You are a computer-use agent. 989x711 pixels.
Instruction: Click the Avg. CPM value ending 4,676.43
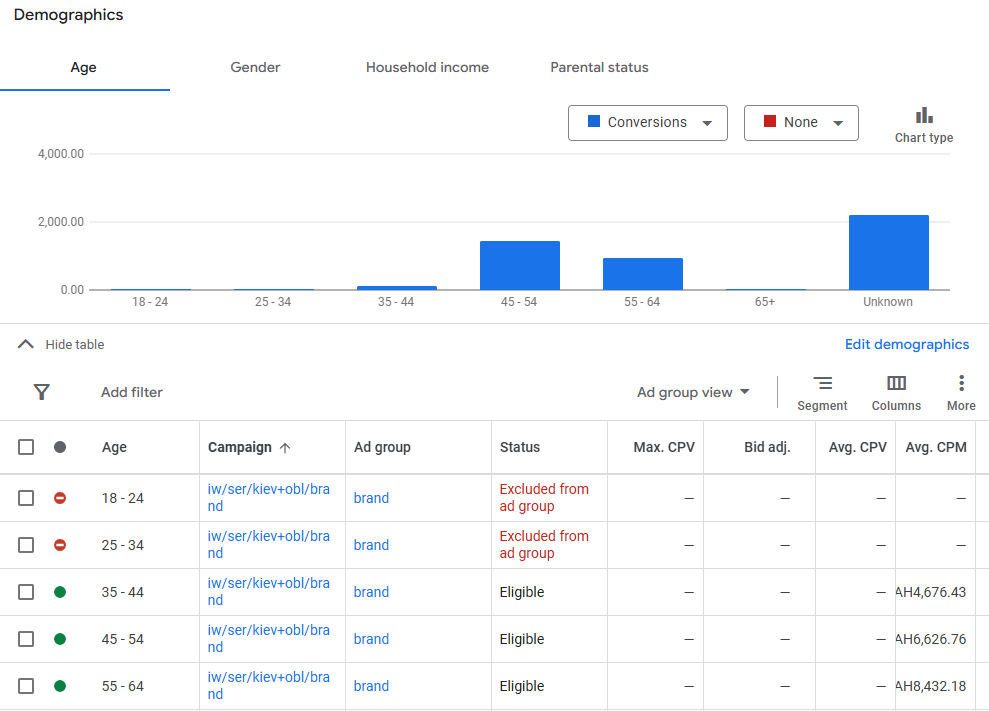point(931,592)
